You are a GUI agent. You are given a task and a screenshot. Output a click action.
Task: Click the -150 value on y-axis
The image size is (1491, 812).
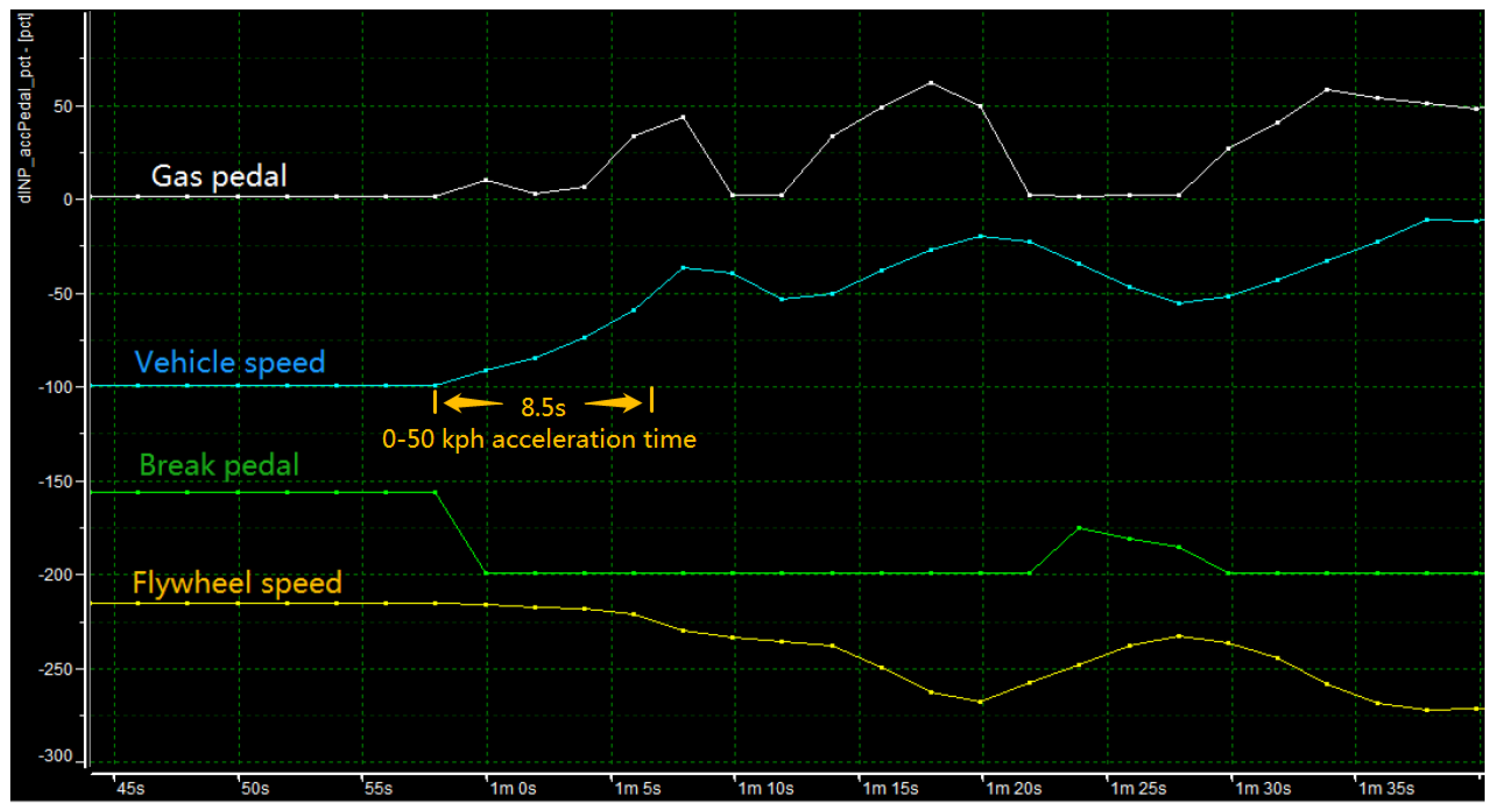point(55,482)
